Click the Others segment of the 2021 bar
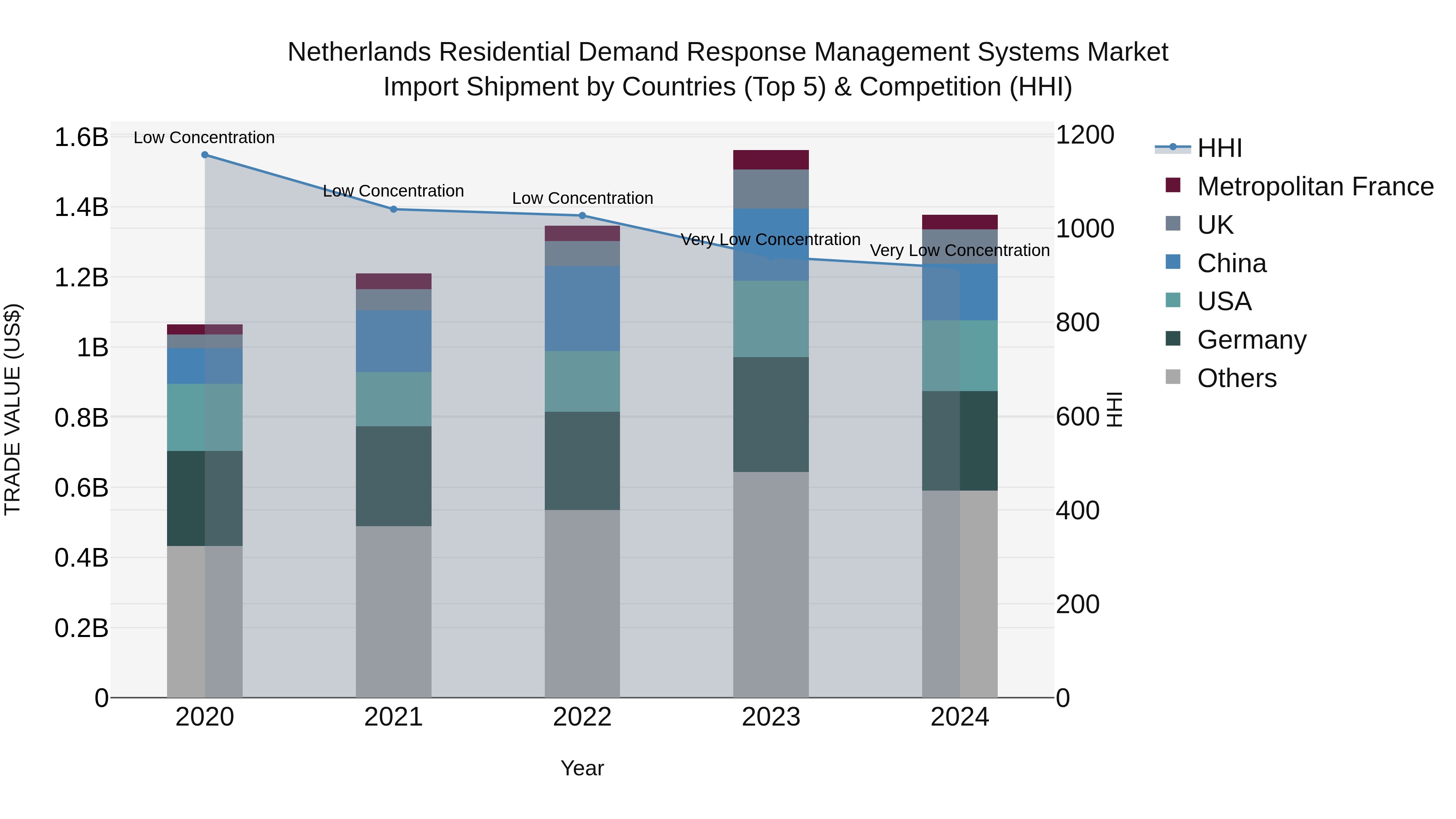The height and width of the screenshot is (819, 1456). point(394,612)
